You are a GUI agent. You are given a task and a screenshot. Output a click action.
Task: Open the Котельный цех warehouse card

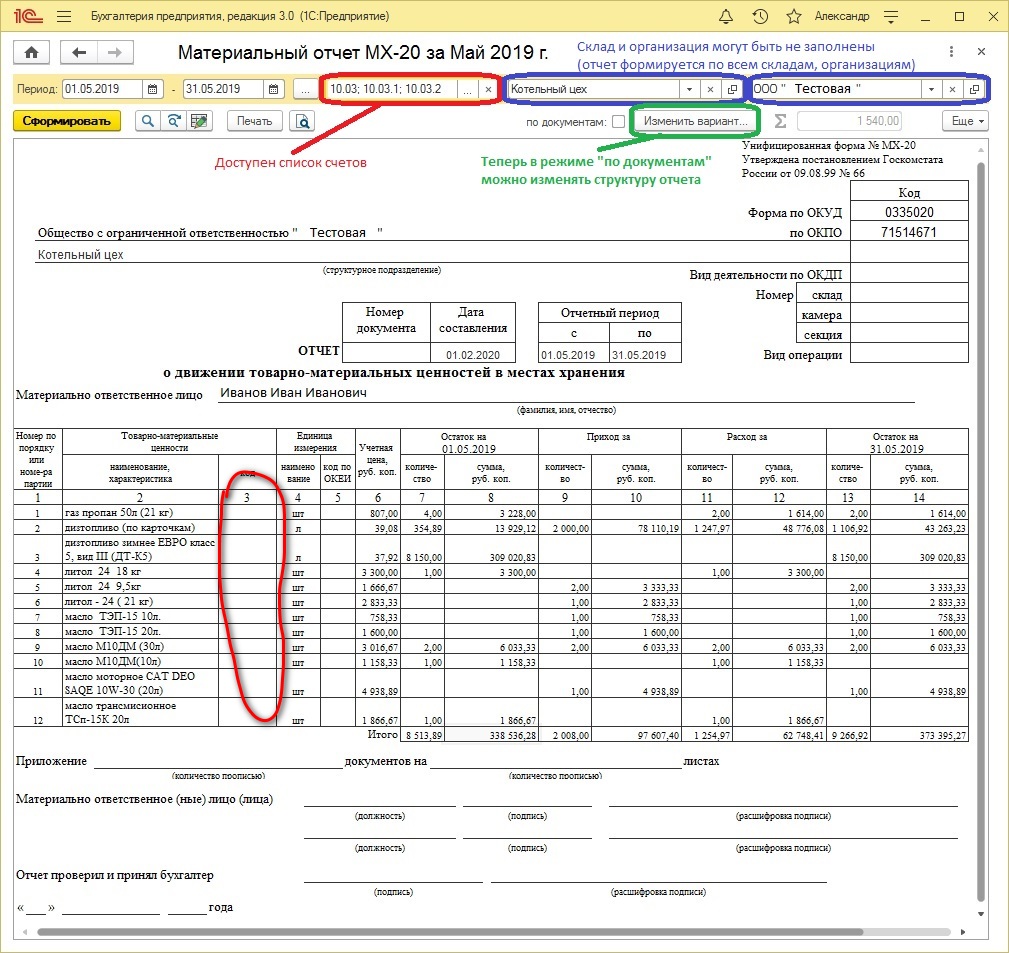732,89
